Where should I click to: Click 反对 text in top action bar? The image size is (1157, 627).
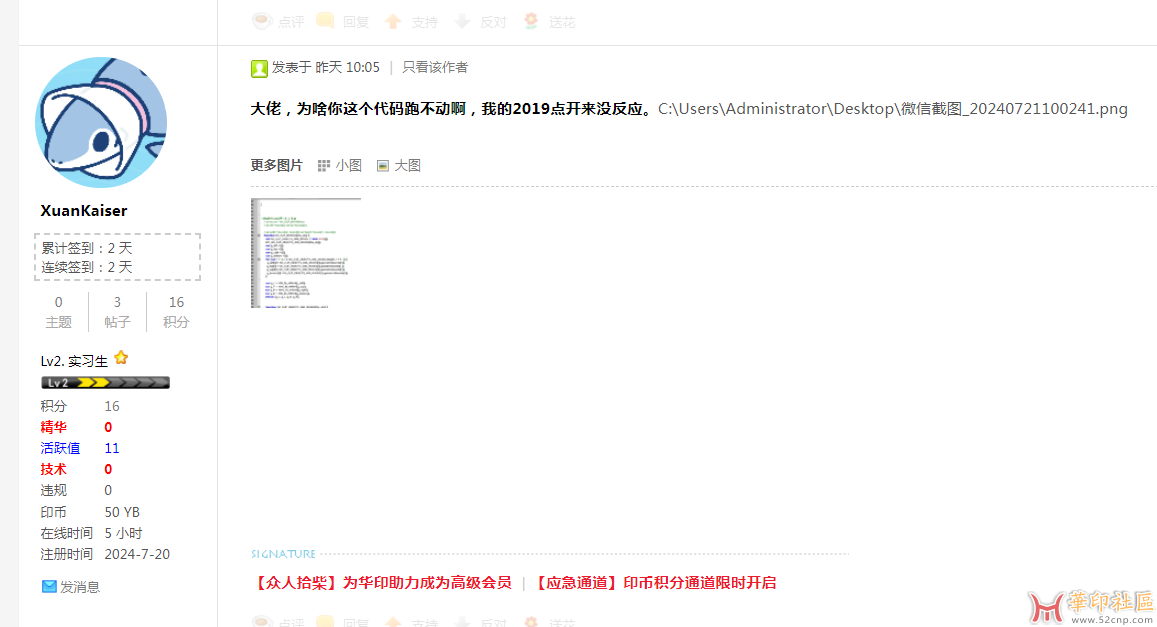point(493,22)
